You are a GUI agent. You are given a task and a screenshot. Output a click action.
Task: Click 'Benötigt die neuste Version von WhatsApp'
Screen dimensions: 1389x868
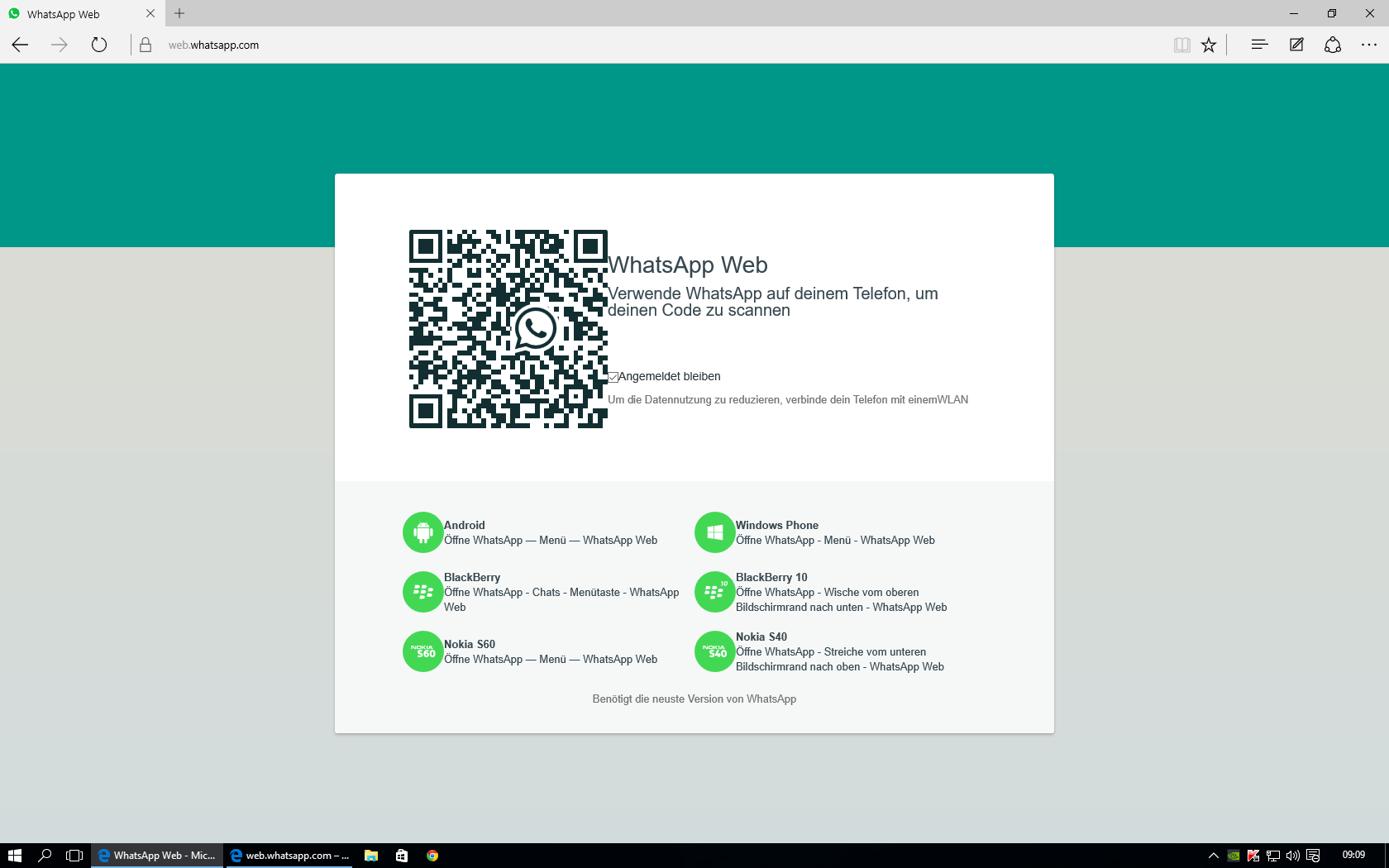[694, 699]
